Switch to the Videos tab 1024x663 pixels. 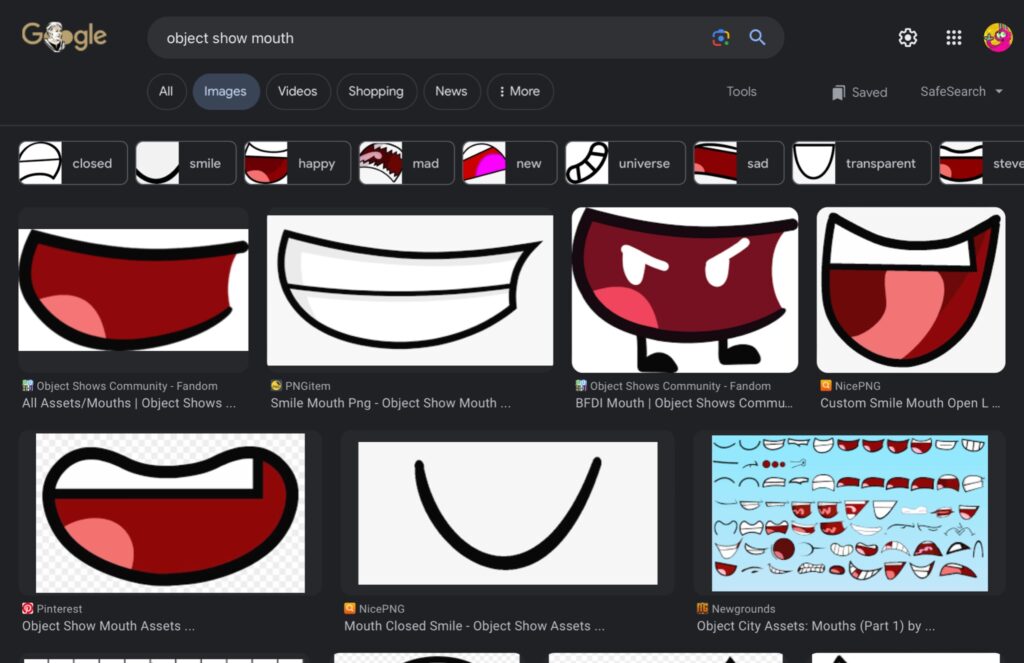(298, 91)
